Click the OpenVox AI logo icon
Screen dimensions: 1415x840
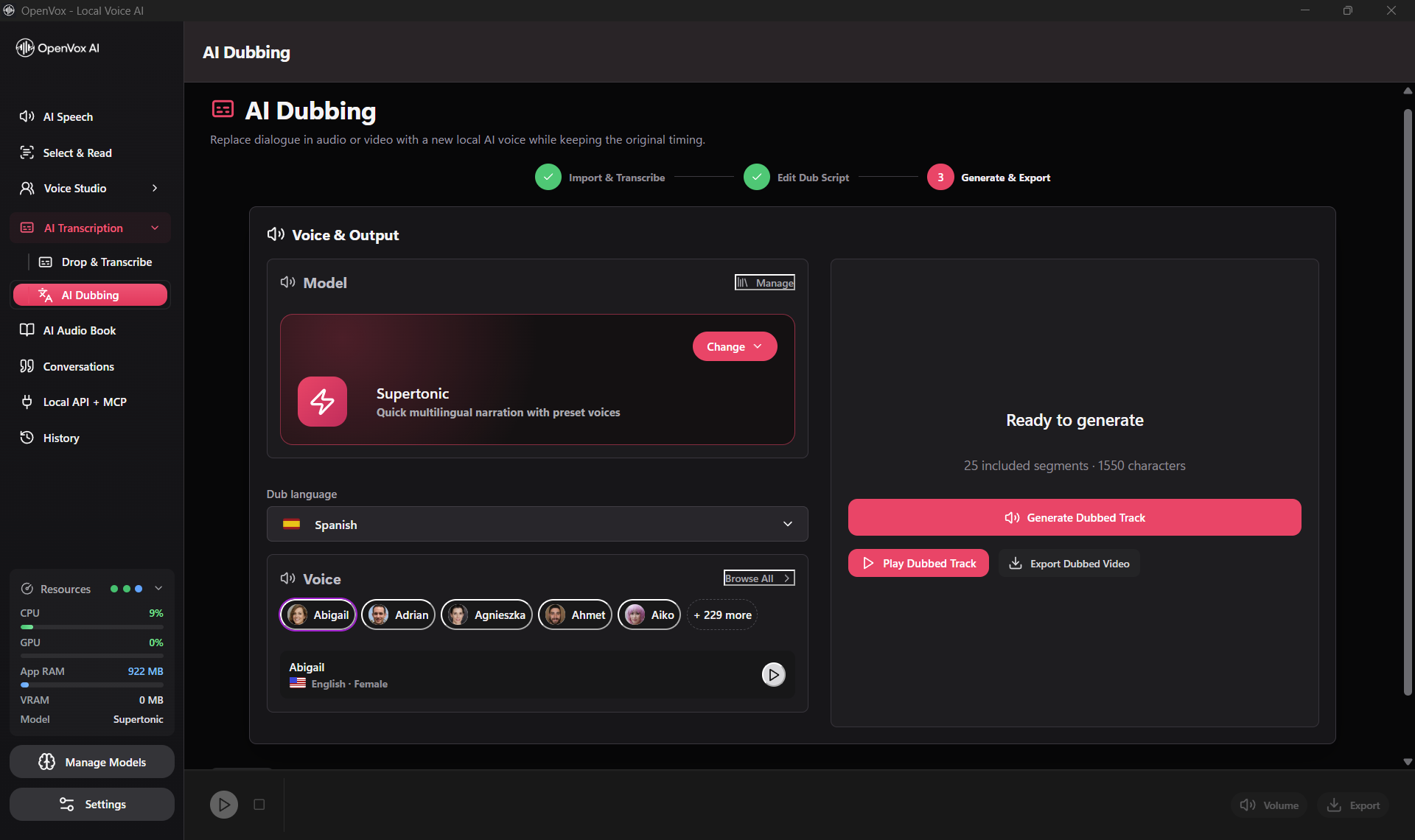tap(25, 48)
